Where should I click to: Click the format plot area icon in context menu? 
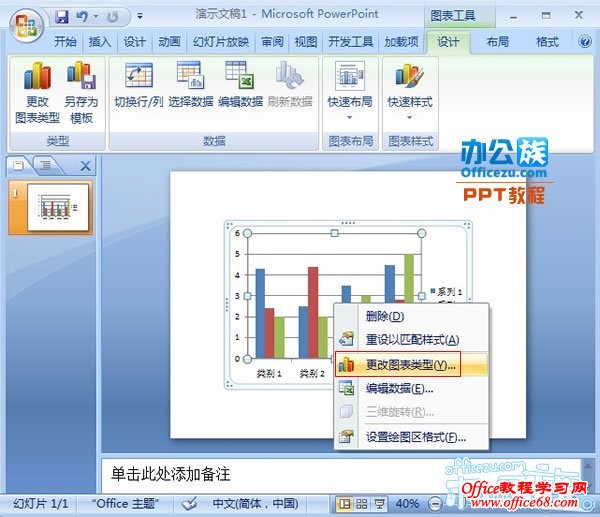coord(346,436)
